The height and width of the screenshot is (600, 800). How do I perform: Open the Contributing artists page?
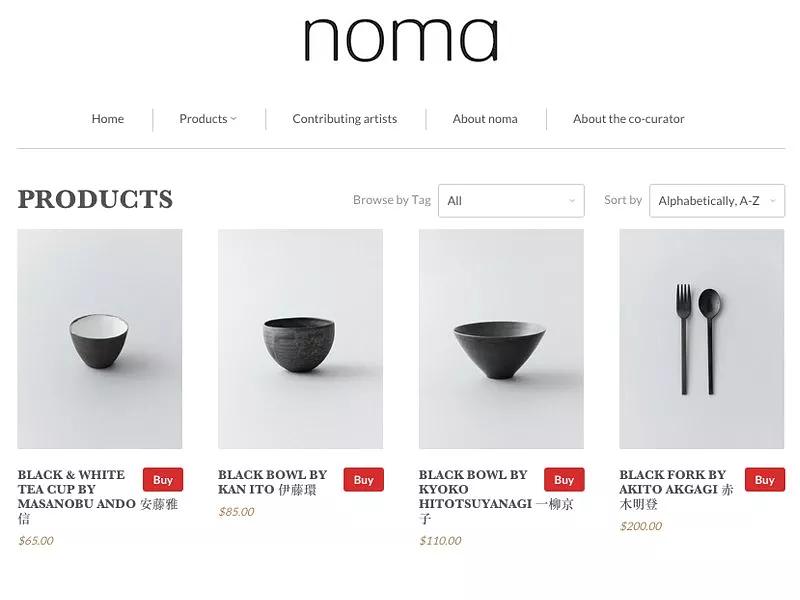(x=344, y=119)
